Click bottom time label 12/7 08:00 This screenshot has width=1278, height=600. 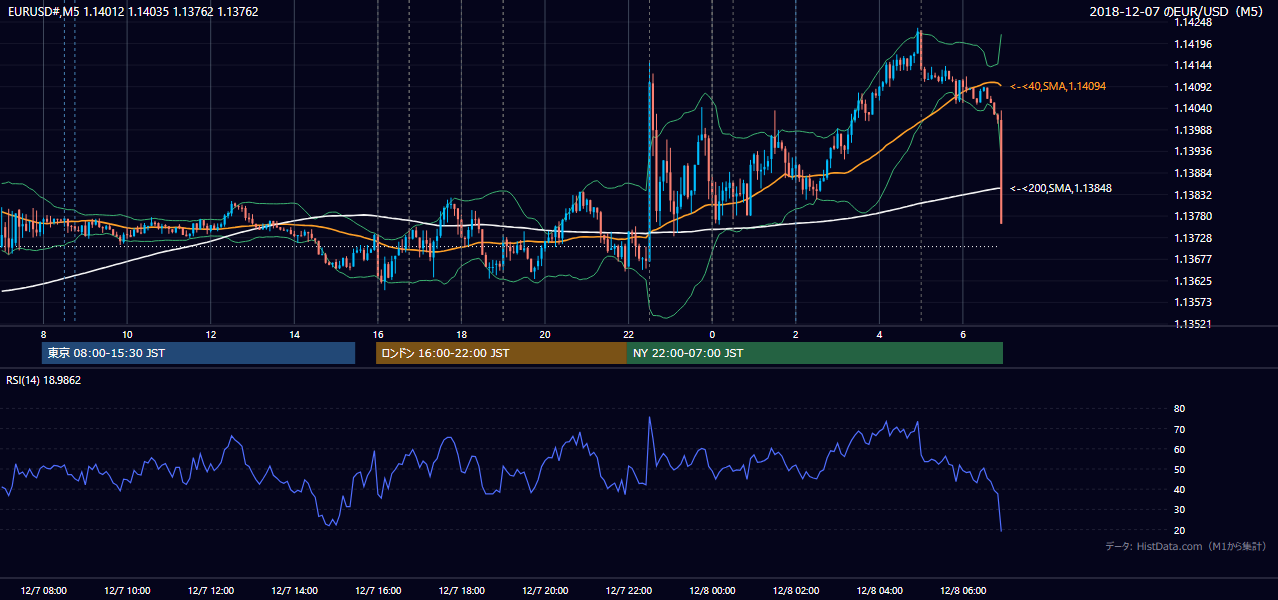(x=43, y=591)
